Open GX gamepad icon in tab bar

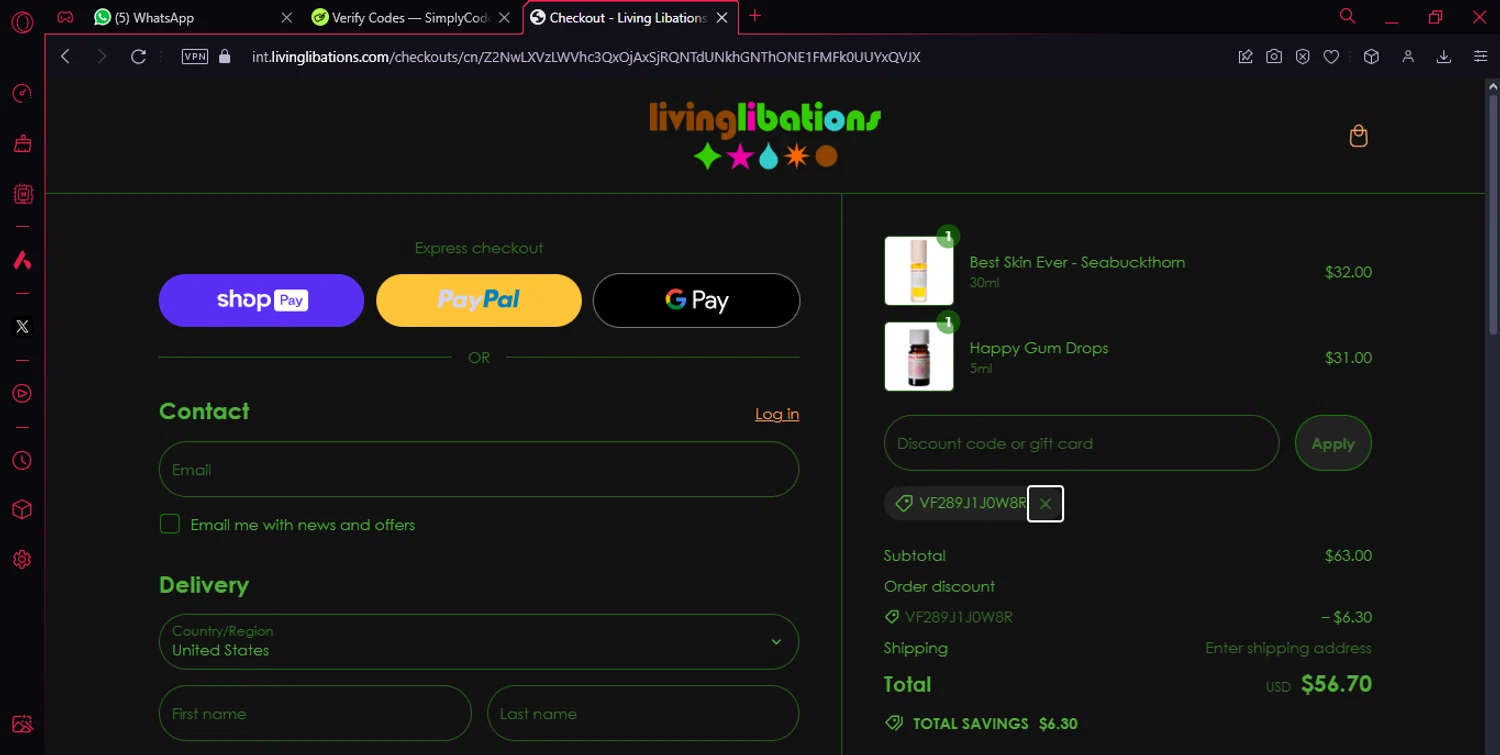(x=65, y=17)
